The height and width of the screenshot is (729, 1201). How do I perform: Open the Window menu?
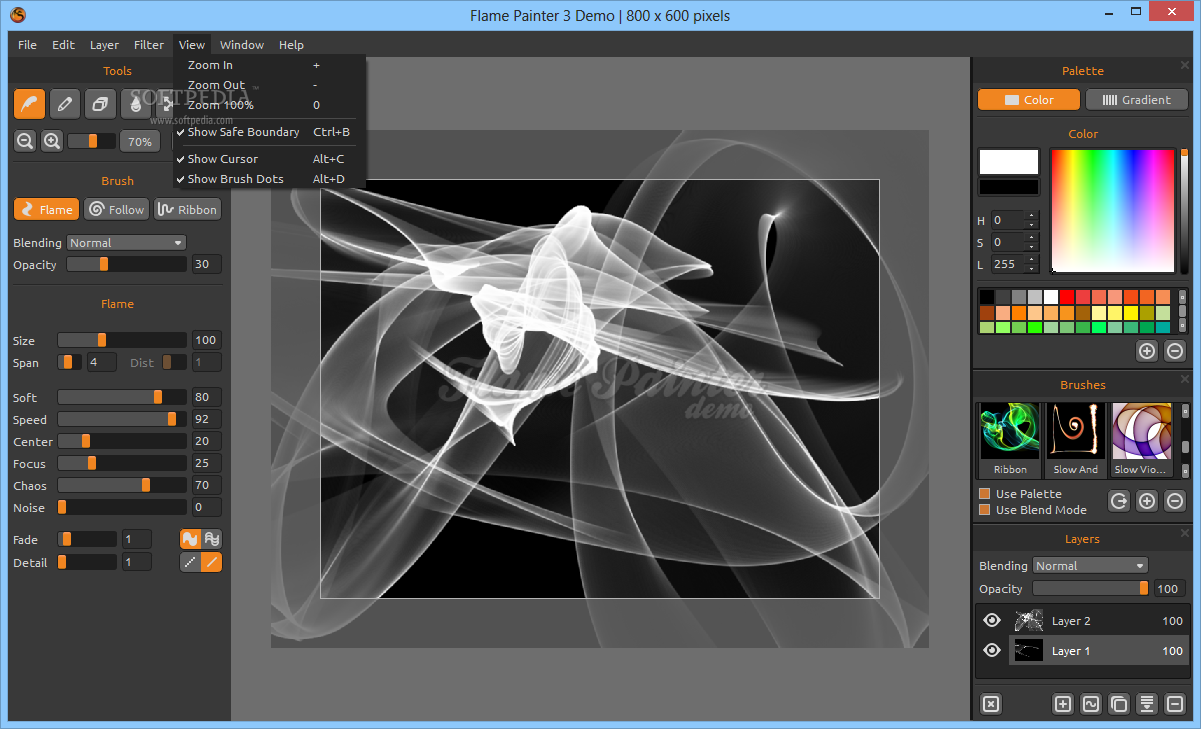coord(242,45)
